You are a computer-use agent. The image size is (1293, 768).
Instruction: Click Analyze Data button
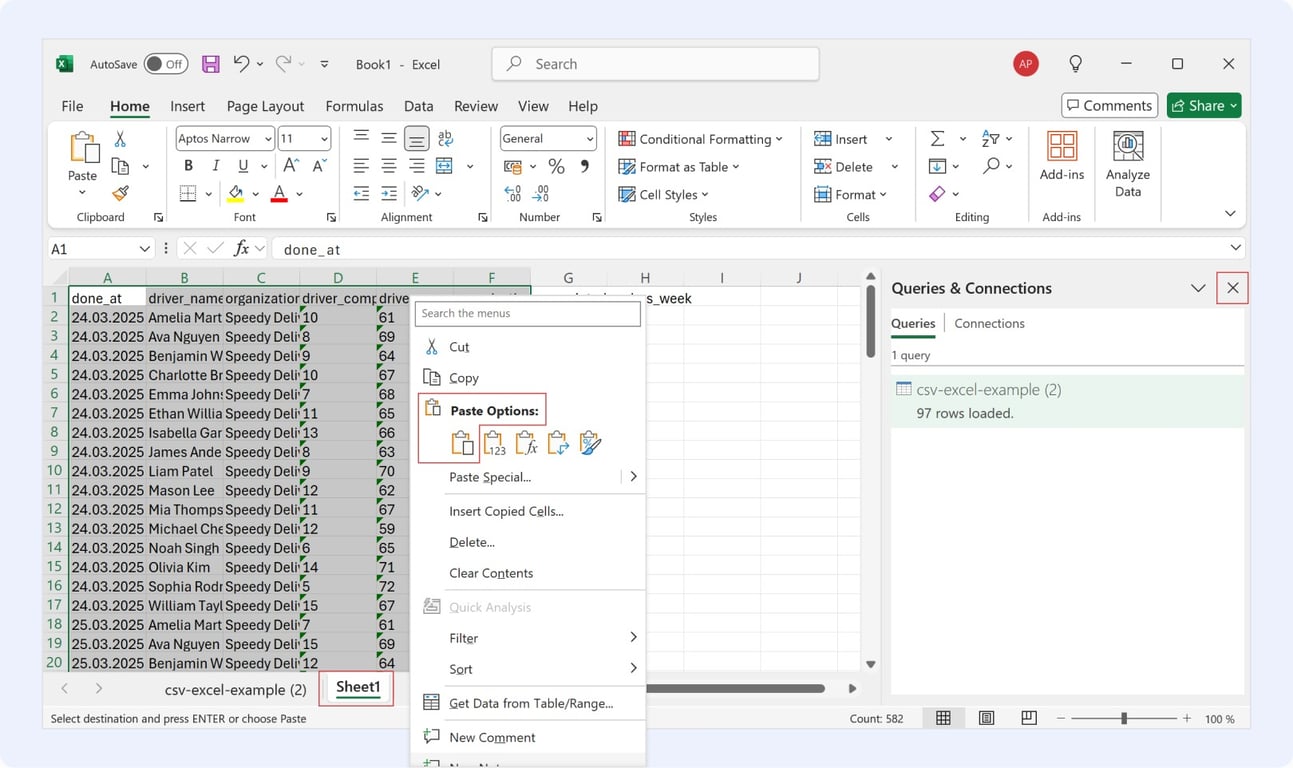coord(1128,164)
